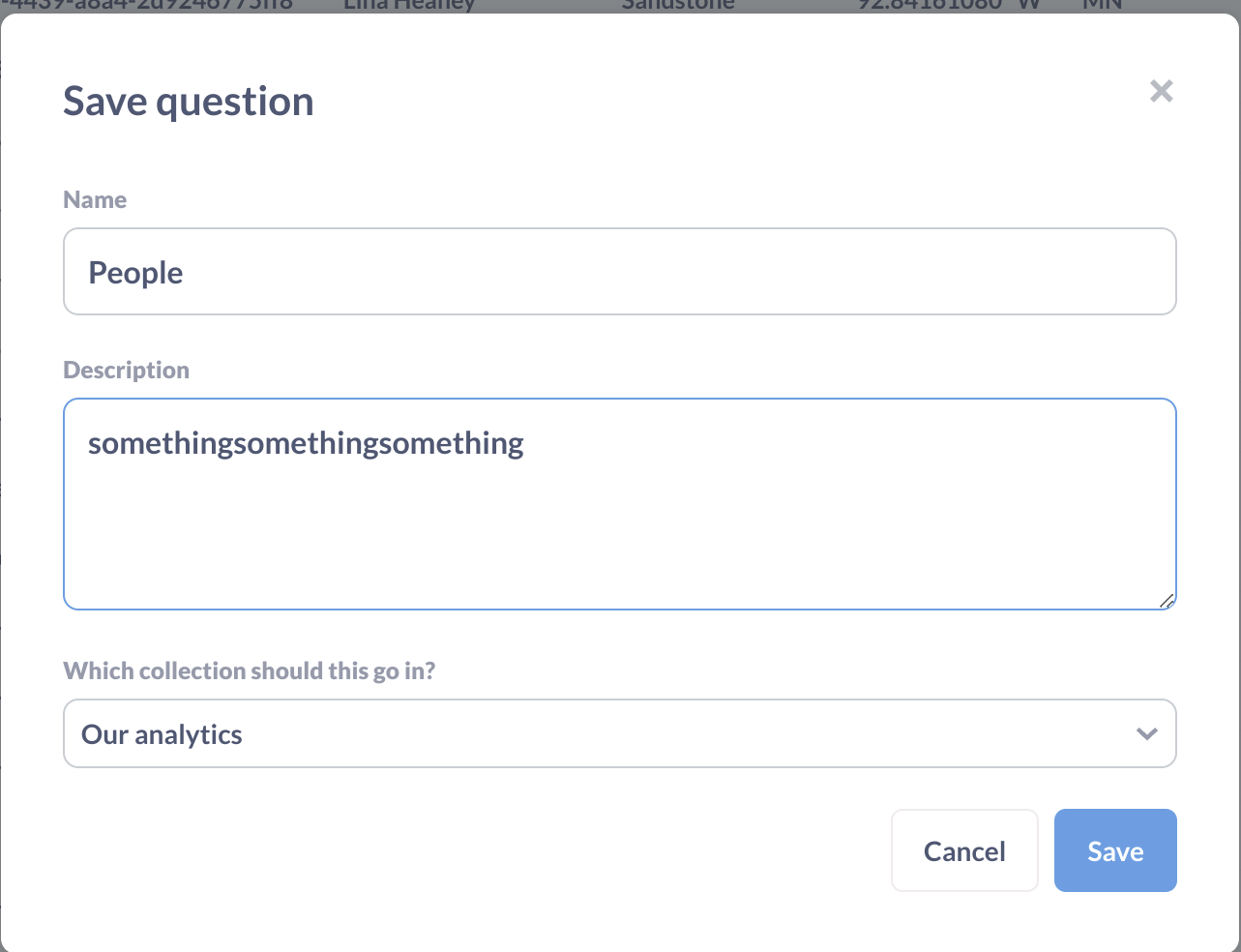1241x952 pixels.
Task: Expand the collection dropdown chevron
Action: point(1146,733)
